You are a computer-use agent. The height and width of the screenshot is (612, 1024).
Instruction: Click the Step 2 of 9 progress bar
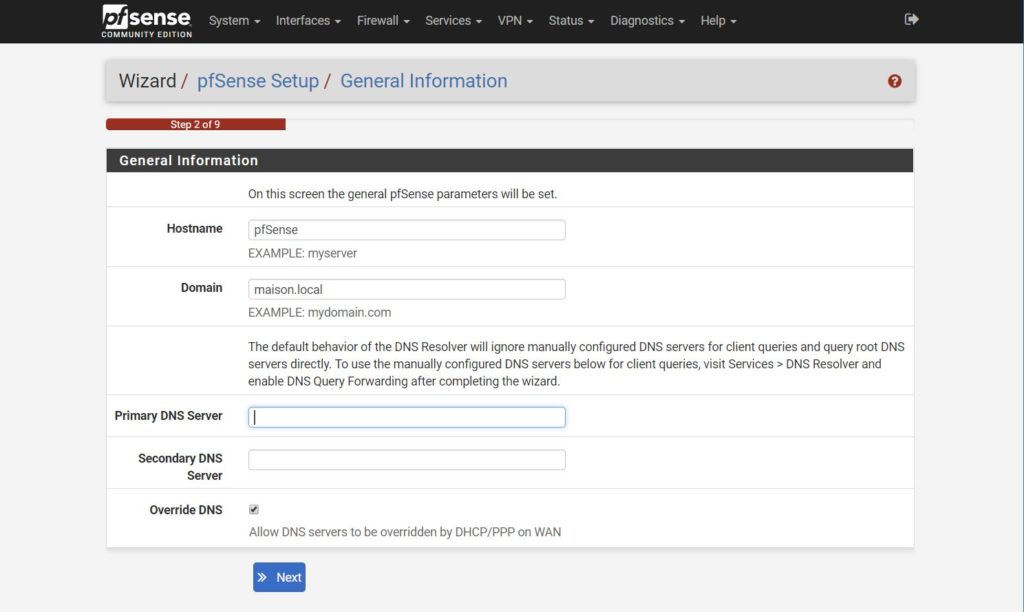(x=196, y=124)
